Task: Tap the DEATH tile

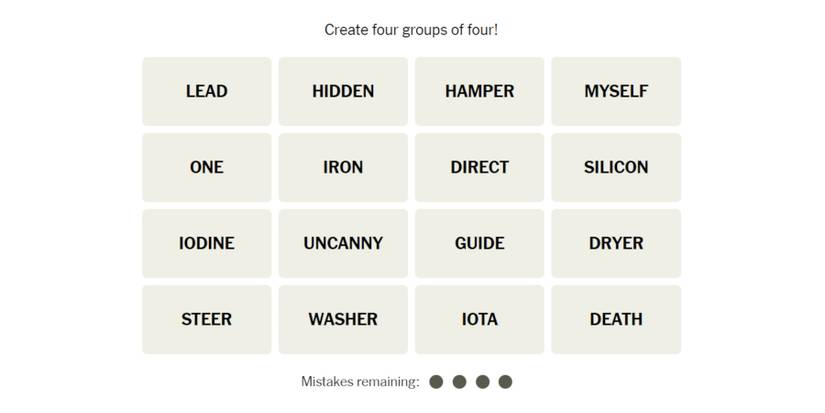Action: [x=616, y=319]
